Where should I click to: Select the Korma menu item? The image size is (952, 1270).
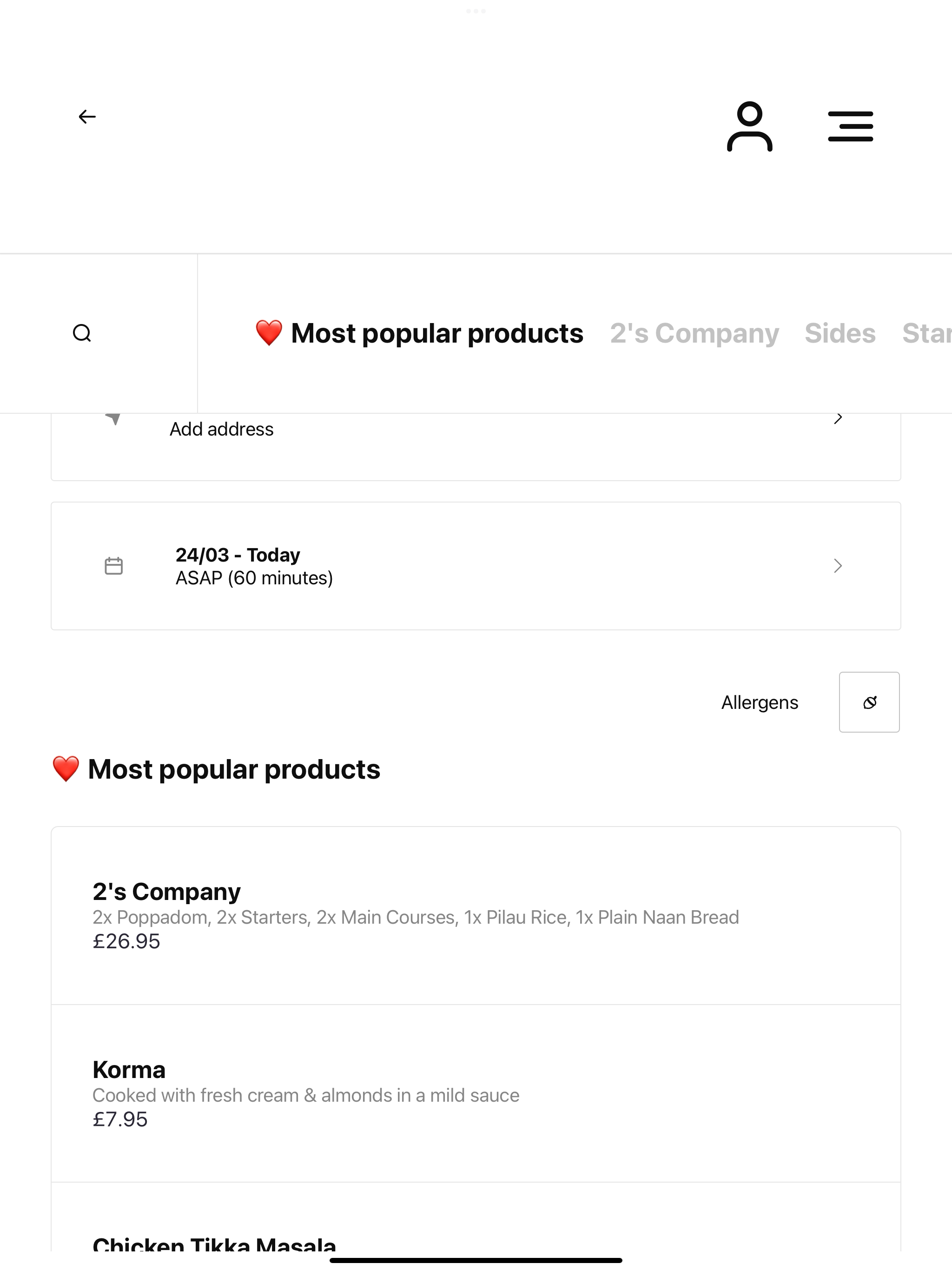[x=476, y=1093]
